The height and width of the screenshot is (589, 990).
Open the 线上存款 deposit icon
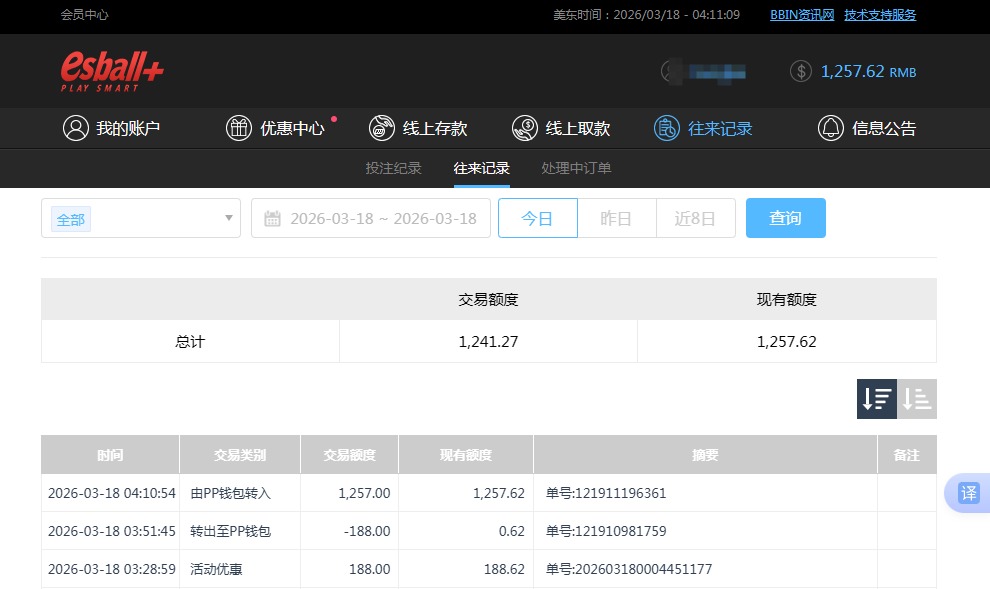381,128
